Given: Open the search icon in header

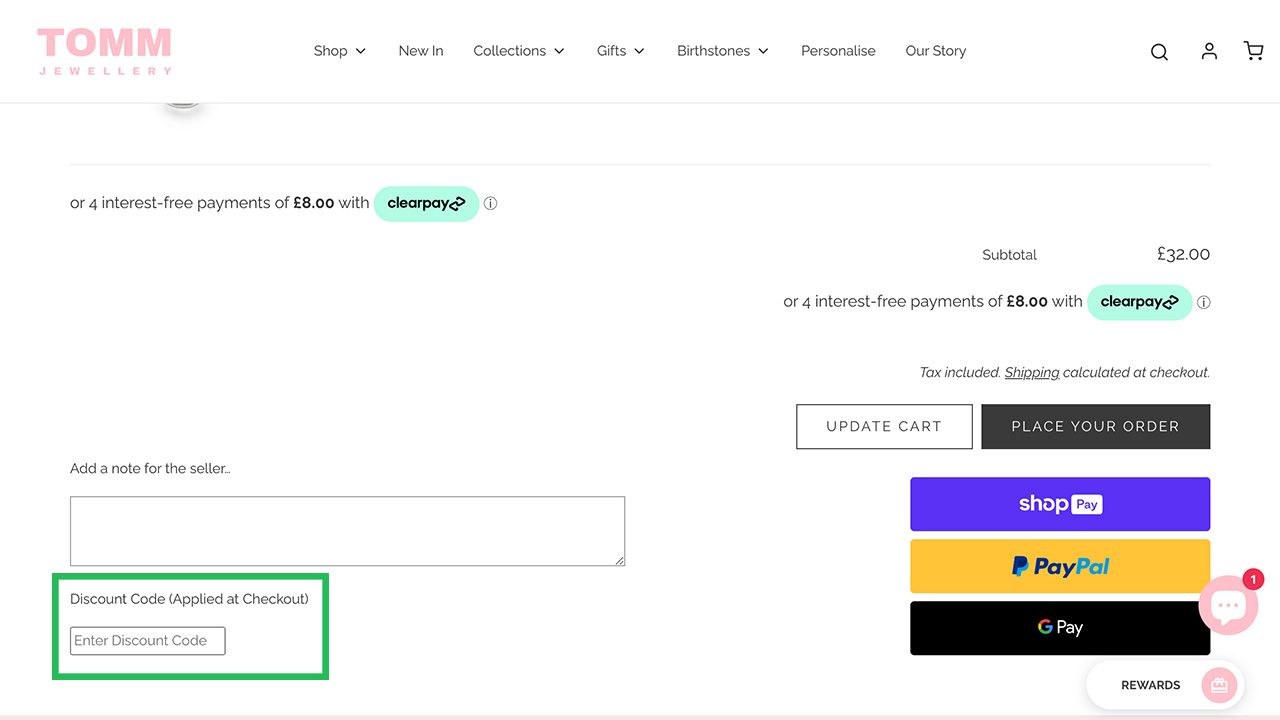Looking at the screenshot, I should tap(1159, 52).
